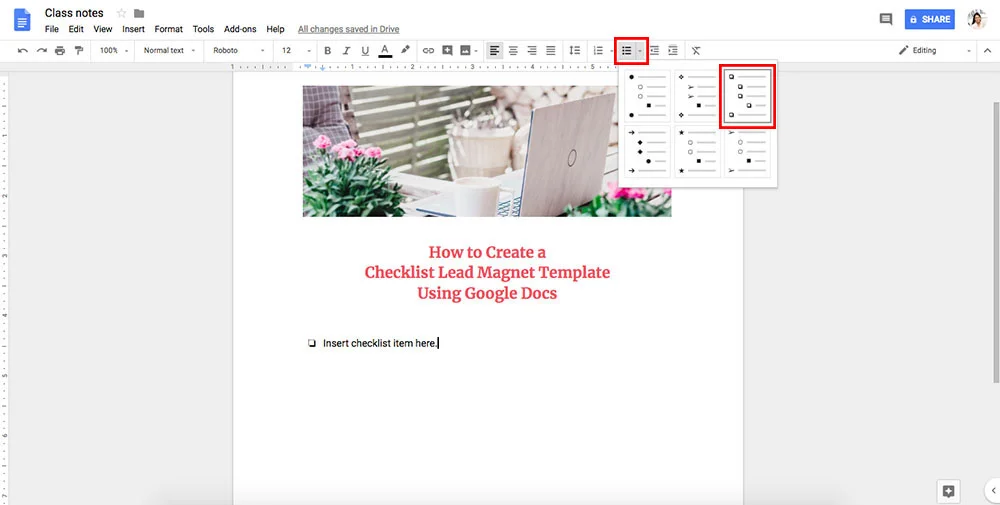This screenshot has width=1000, height=505.
Task: Click the blue SHARE button
Action: [930, 19]
